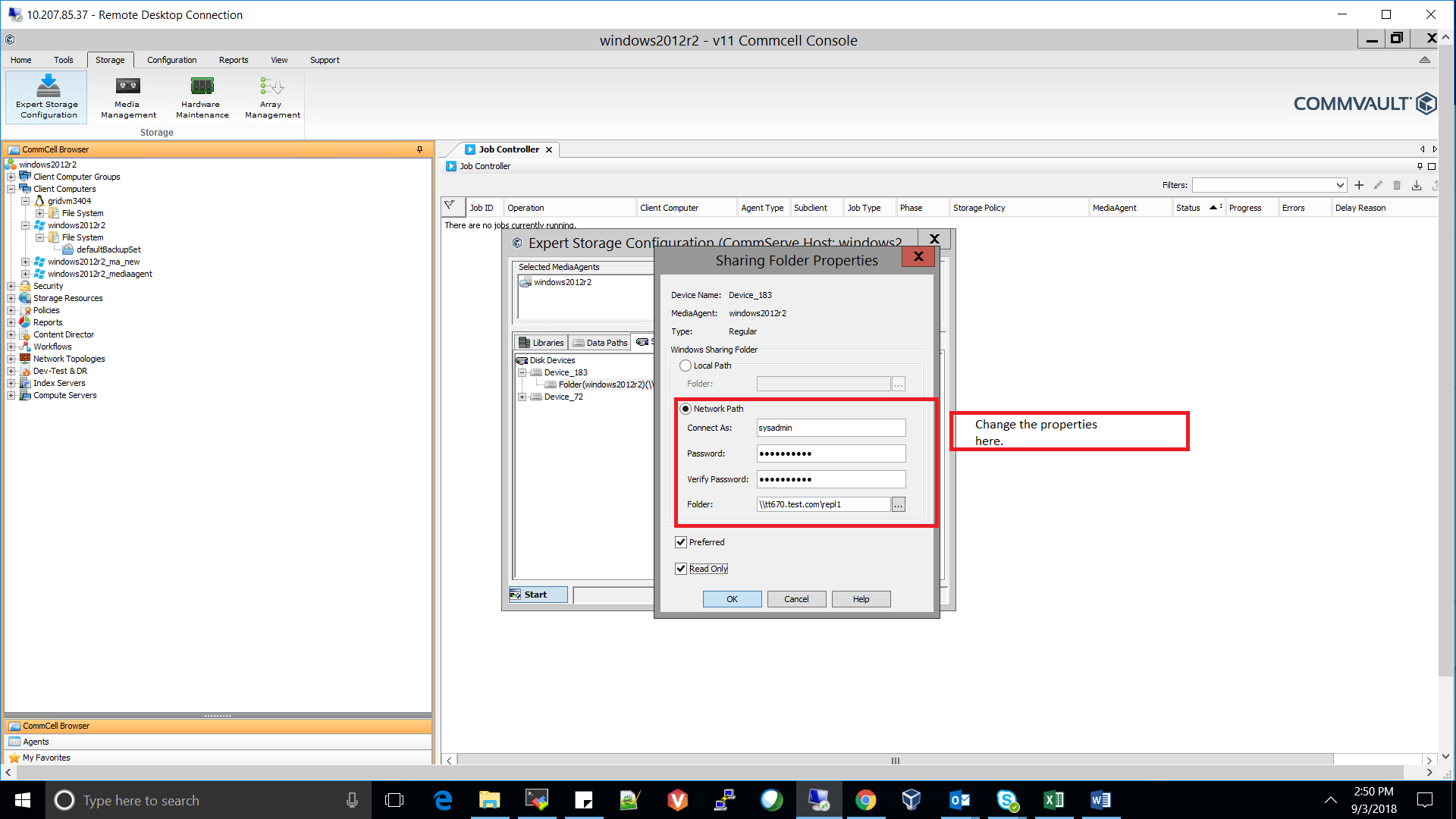This screenshot has height=819, width=1456.
Task: Open Expert Storage Configuration from the ribbon
Action: pyautogui.click(x=46, y=96)
